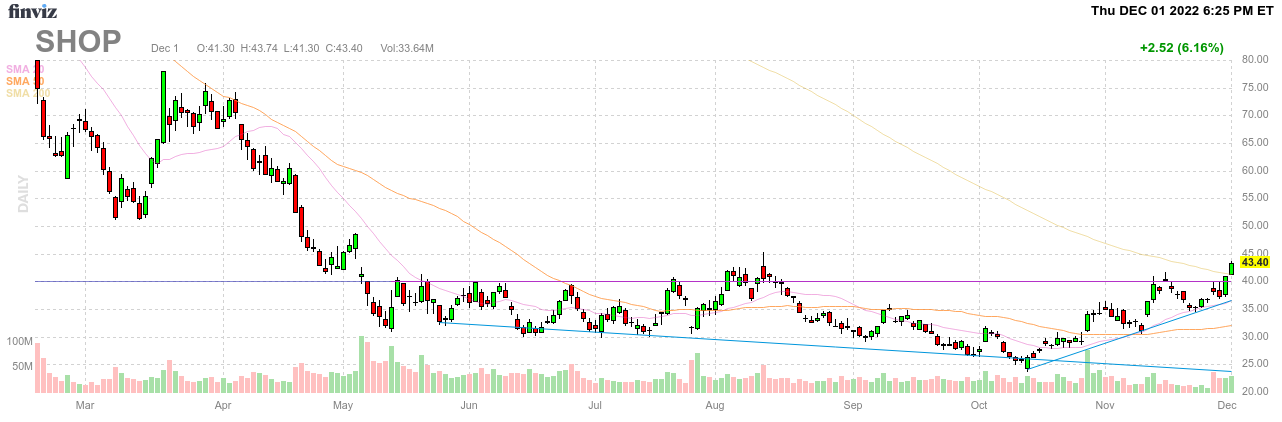Click the 30.00 price axis label

1254,337
